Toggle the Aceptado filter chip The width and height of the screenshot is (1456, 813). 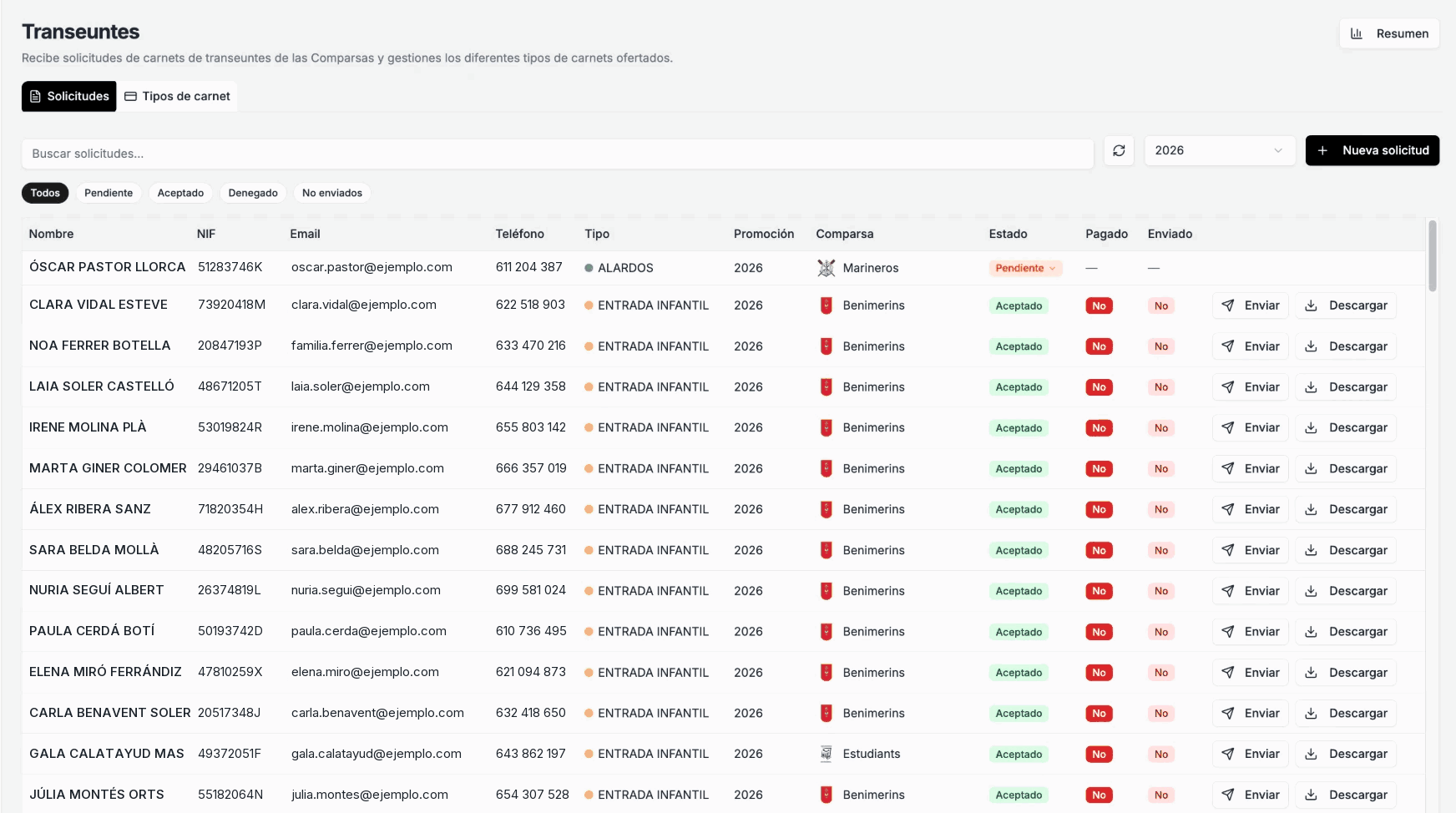pos(180,193)
